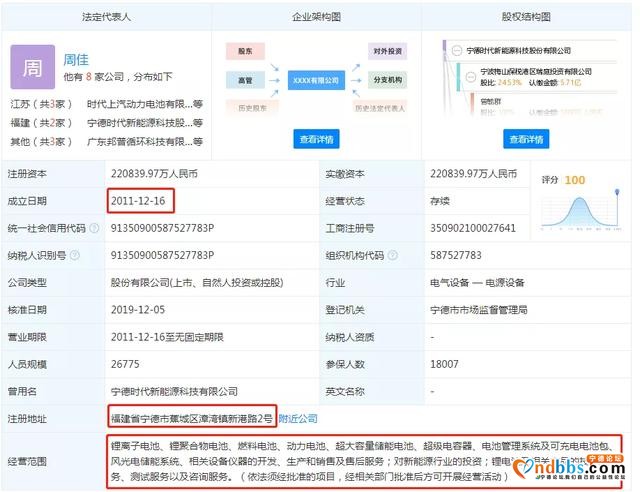The image size is (640, 492).
Task: Click 查看详情 under 股权结构图
Action: click(x=526, y=139)
